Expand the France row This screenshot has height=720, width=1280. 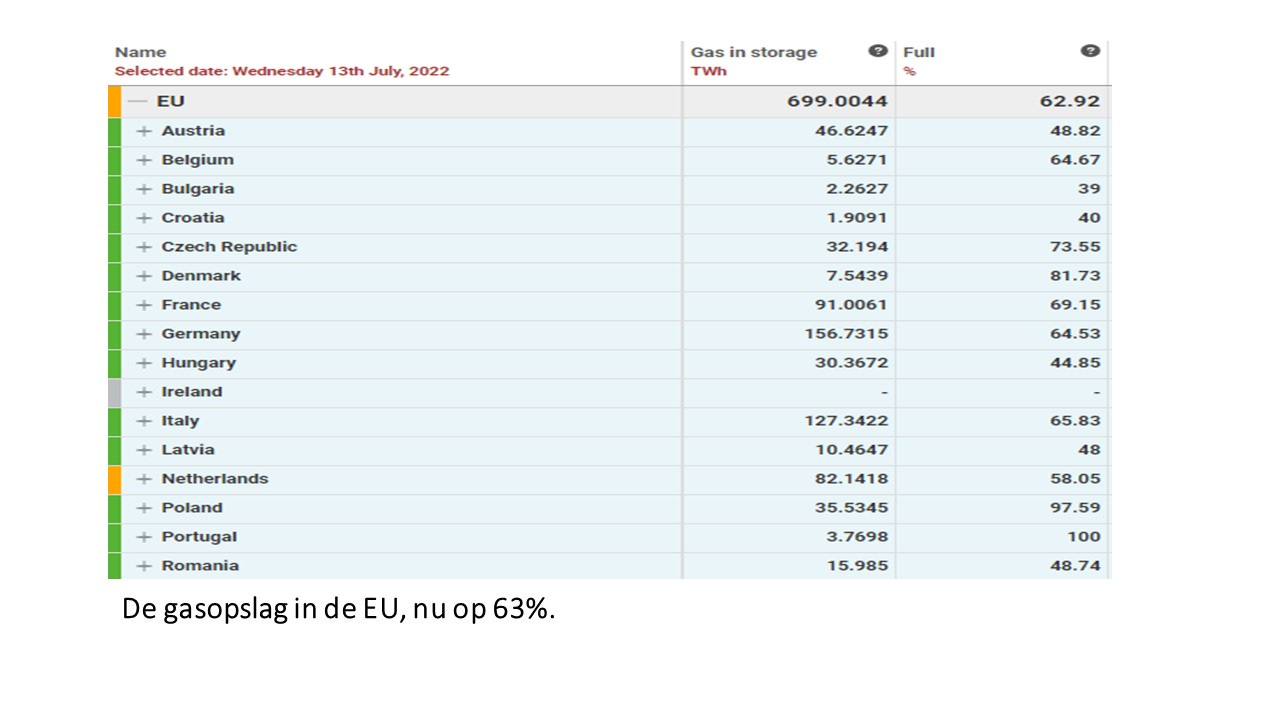coord(144,305)
